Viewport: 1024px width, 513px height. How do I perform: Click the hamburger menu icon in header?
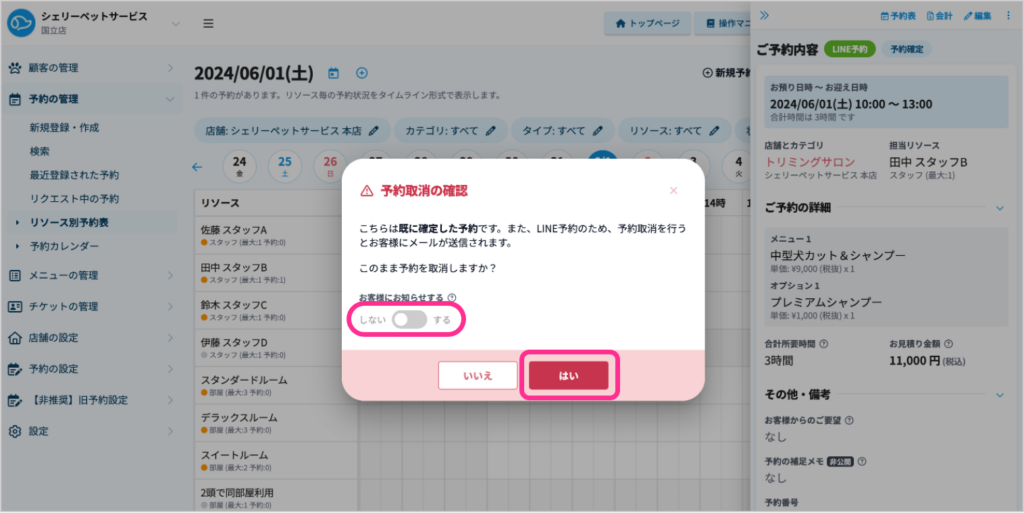pyautogui.click(x=208, y=23)
